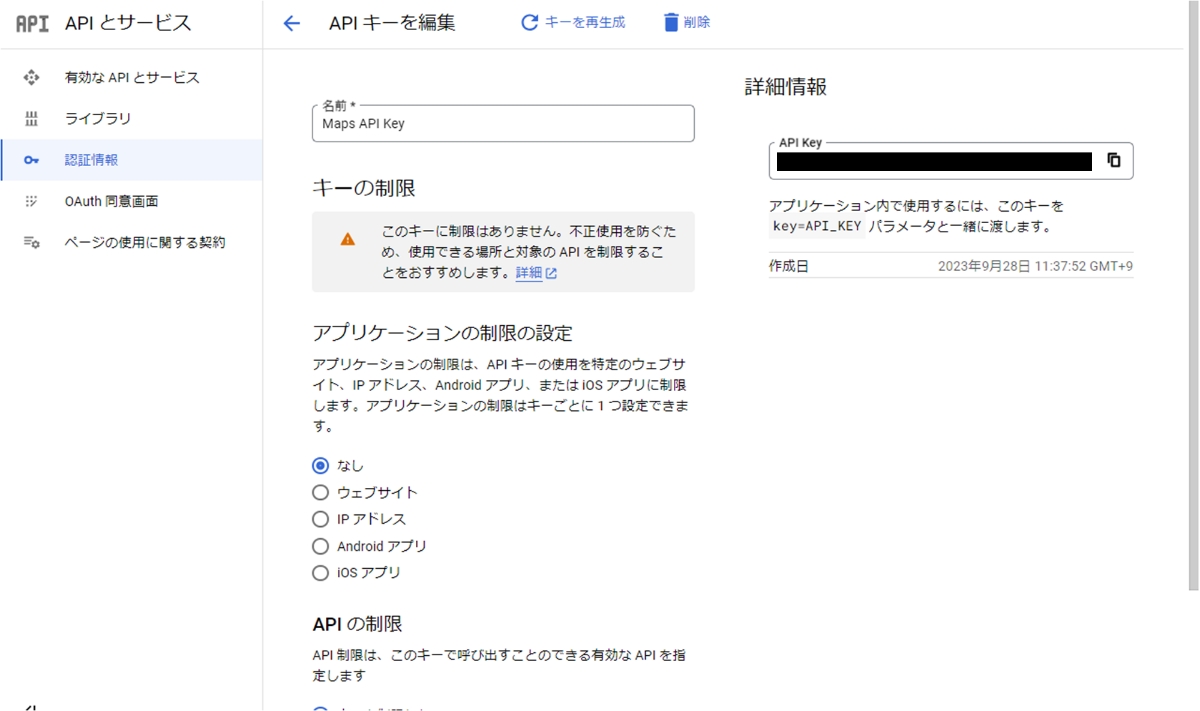Copy the API Key using the copy icon
1200x711 pixels.
tap(1115, 159)
